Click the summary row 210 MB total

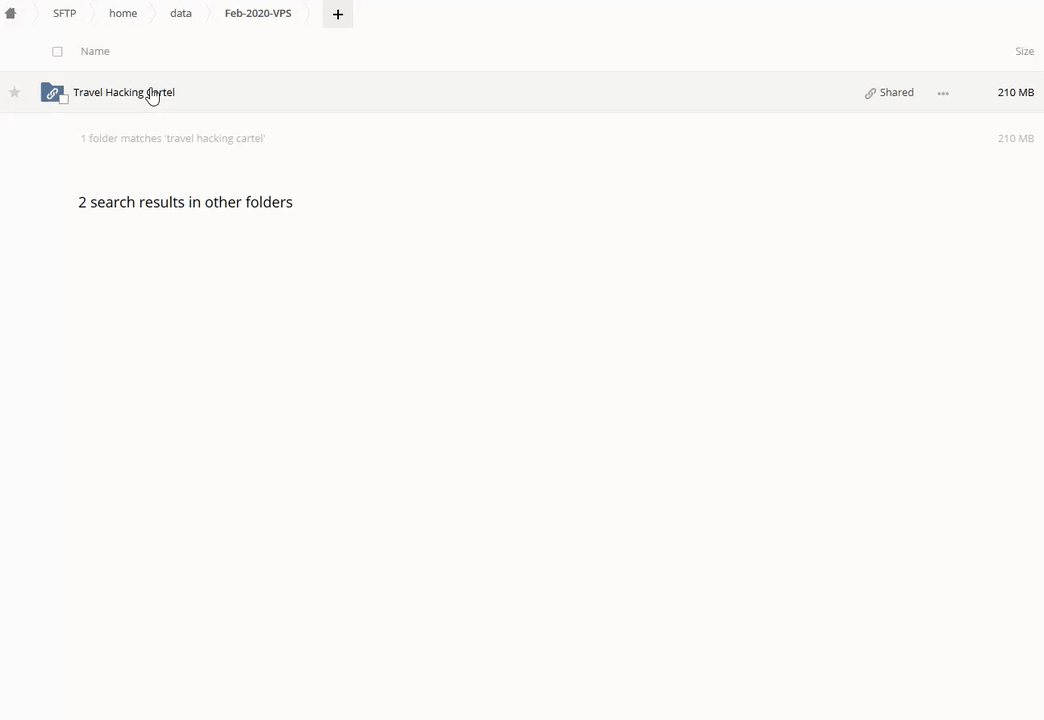click(x=1015, y=138)
